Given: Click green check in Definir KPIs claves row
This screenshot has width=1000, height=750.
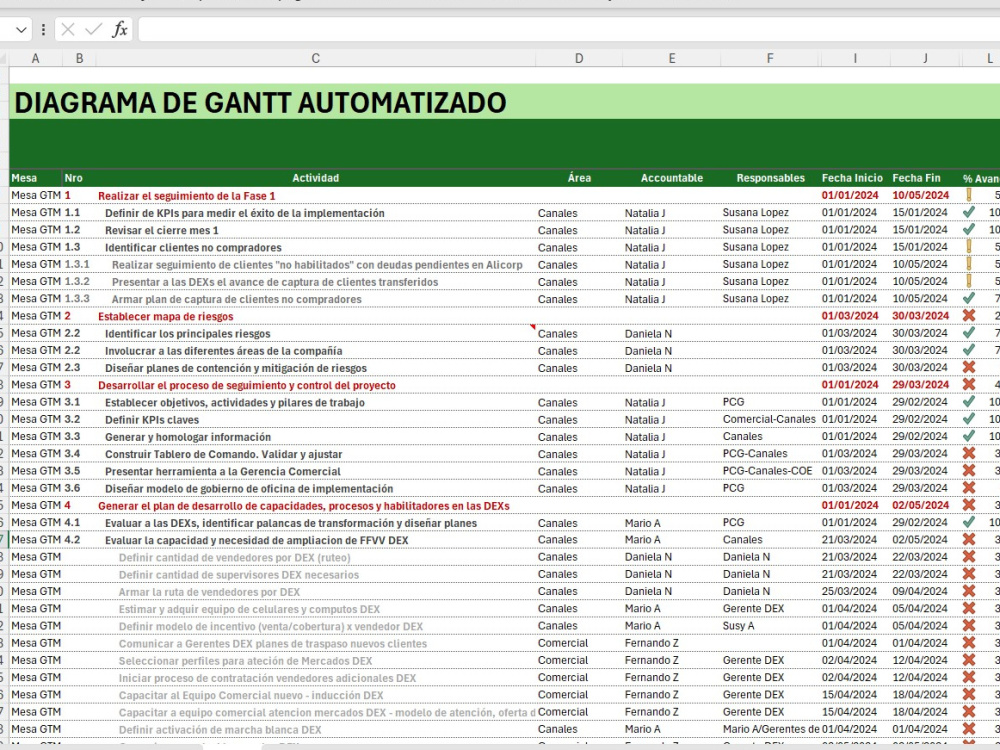Looking at the screenshot, I should (x=969, y=419).
